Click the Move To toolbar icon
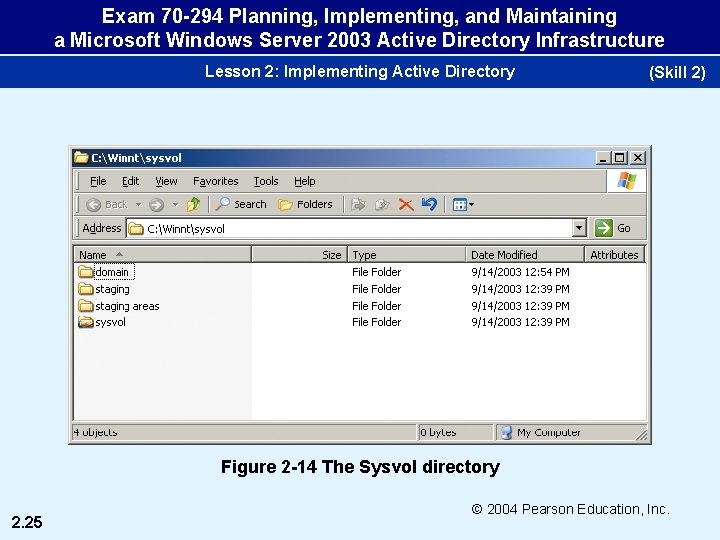The width and height of the screenshot is (720, 540). tap(358, 204)
